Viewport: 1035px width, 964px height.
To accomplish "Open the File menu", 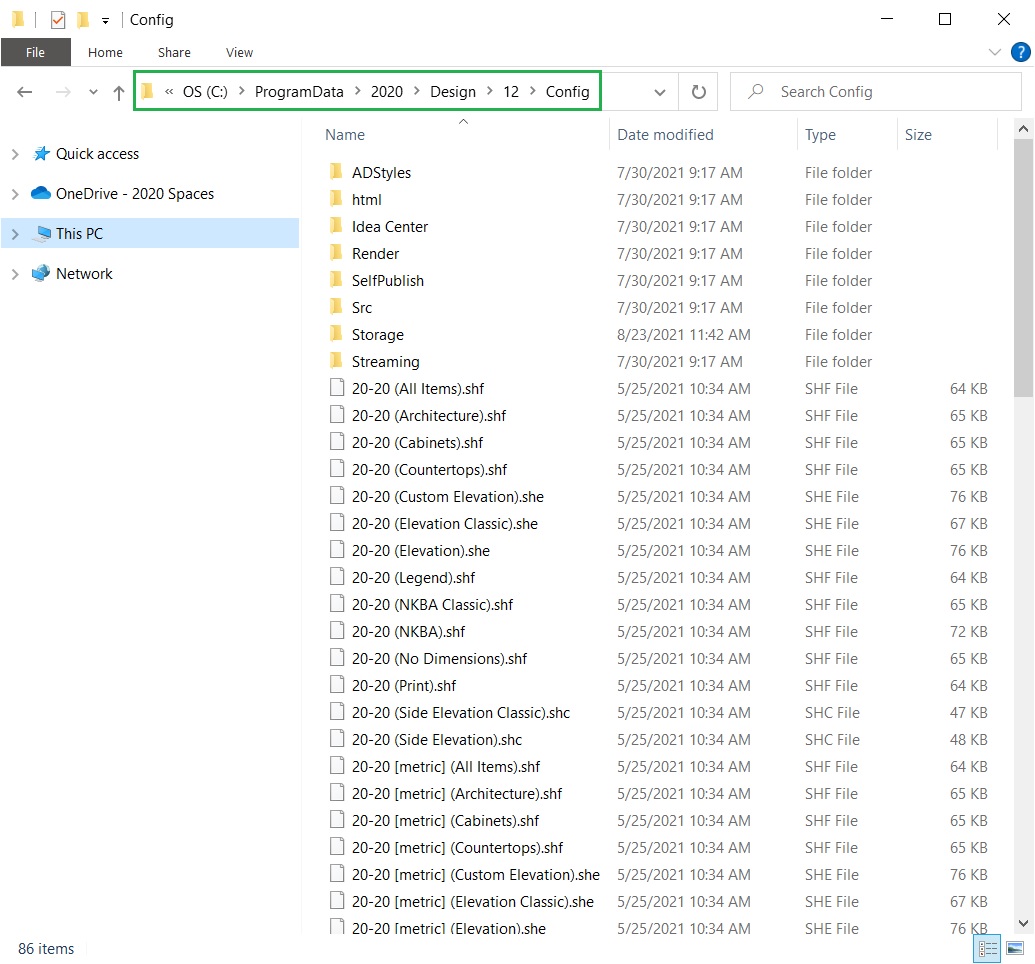I will (36, 52).
